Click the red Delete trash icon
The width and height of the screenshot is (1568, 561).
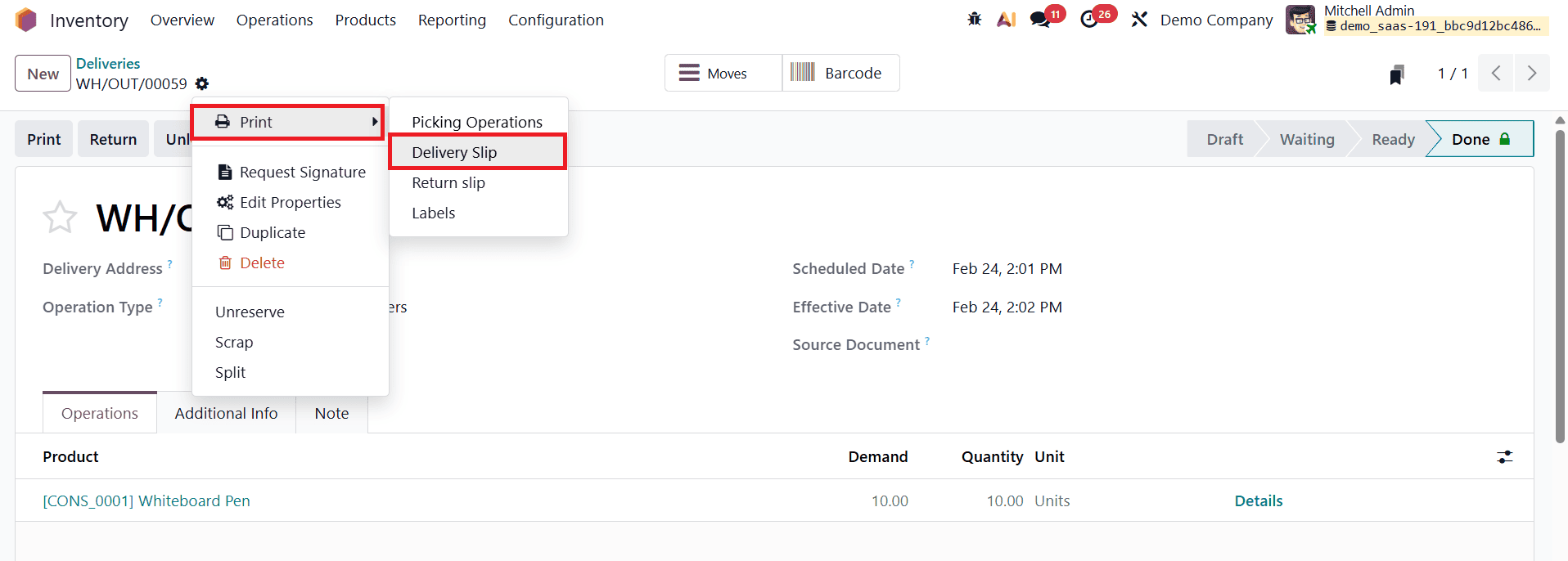(x=225, y=263)
